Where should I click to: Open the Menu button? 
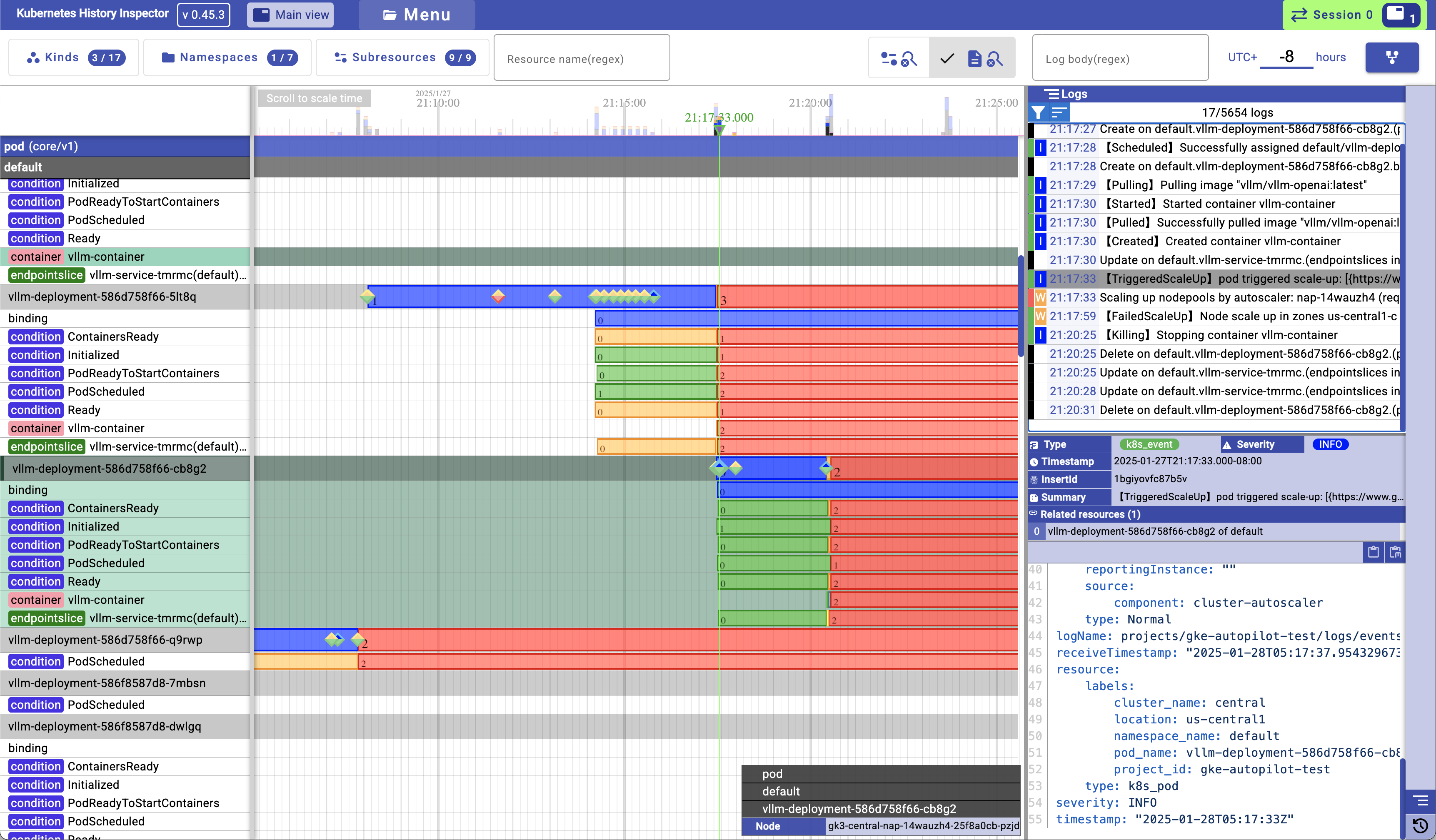(417, 15)
